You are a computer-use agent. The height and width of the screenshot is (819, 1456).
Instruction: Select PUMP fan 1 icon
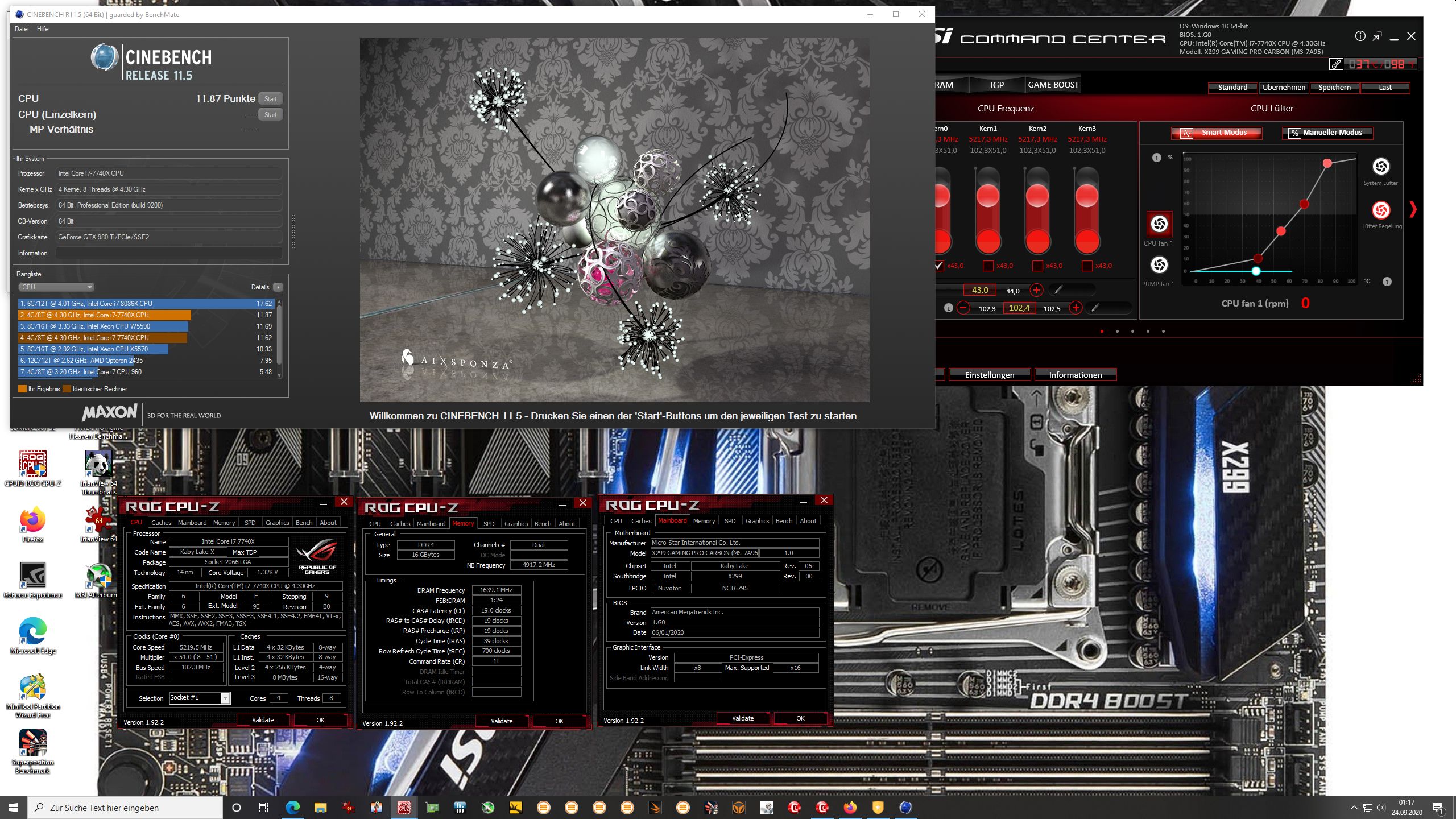click(1159, 265)
